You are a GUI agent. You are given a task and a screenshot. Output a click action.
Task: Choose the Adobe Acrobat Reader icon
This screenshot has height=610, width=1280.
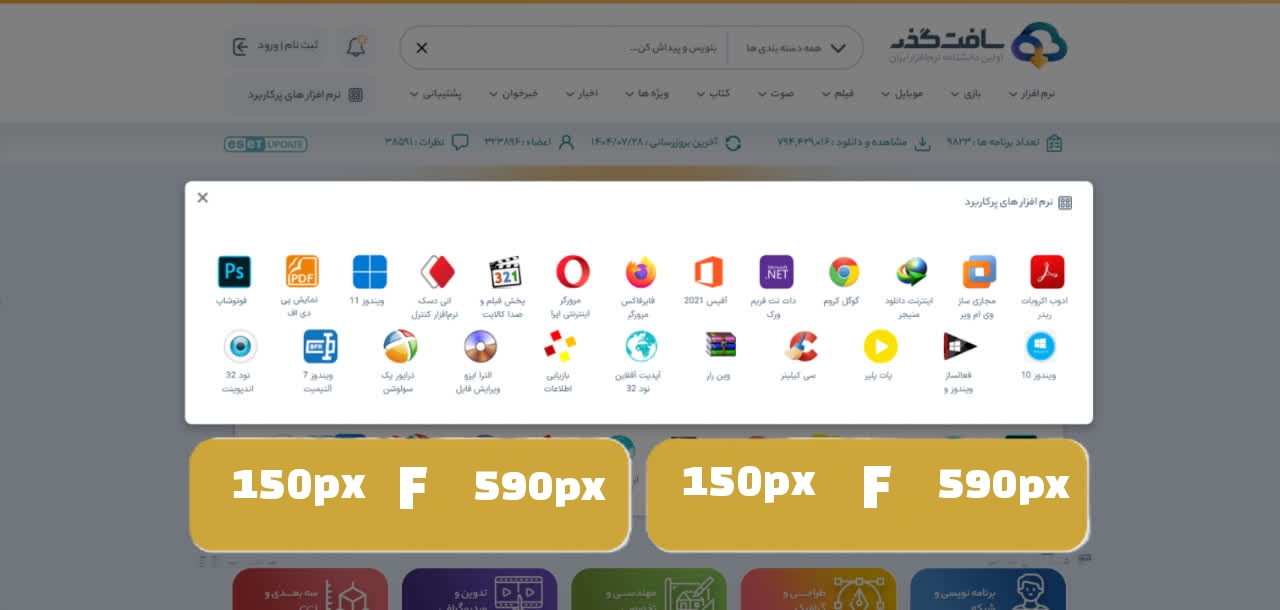tap(1047, 272)
